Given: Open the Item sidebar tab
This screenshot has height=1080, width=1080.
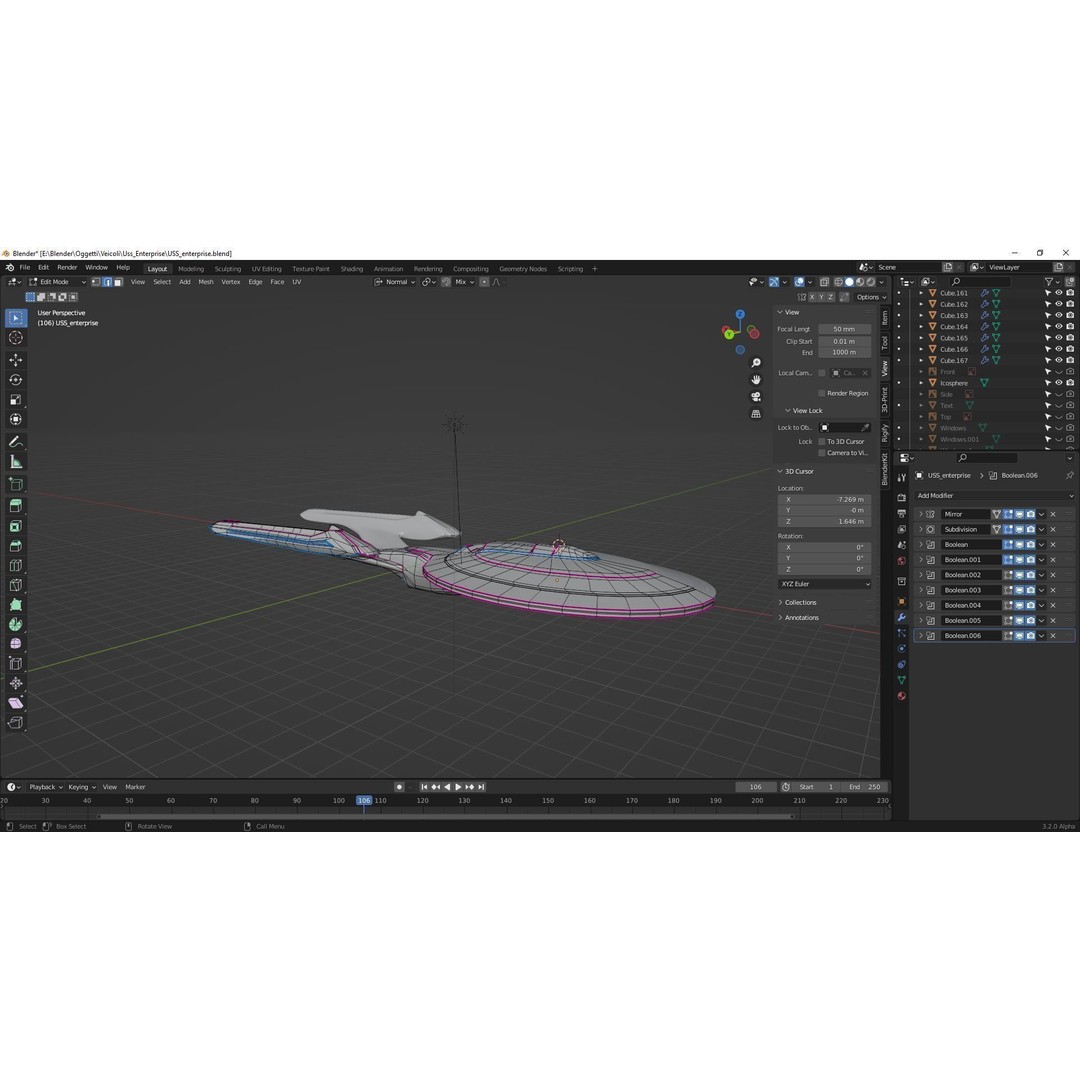Looking at the screenshot, I should pyautogui.click(x=885, y=318).
